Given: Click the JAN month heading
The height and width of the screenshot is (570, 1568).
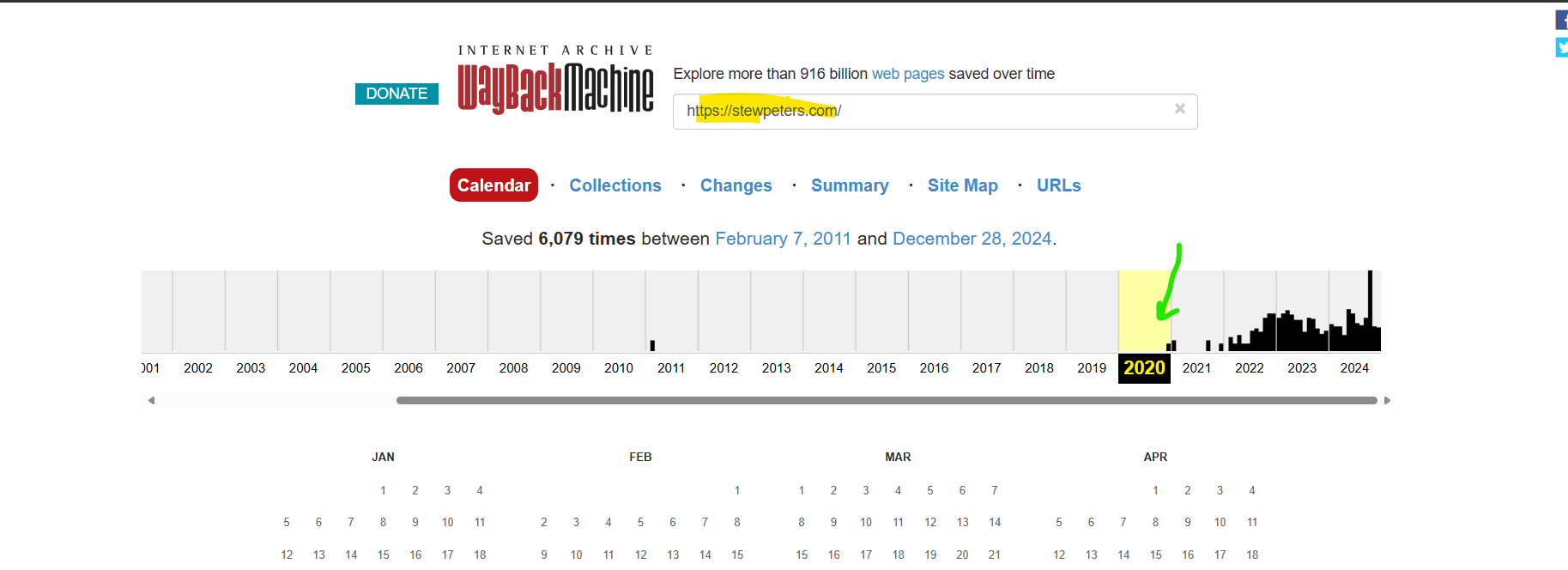Looking at the screenshot, I should pos(383,457).
